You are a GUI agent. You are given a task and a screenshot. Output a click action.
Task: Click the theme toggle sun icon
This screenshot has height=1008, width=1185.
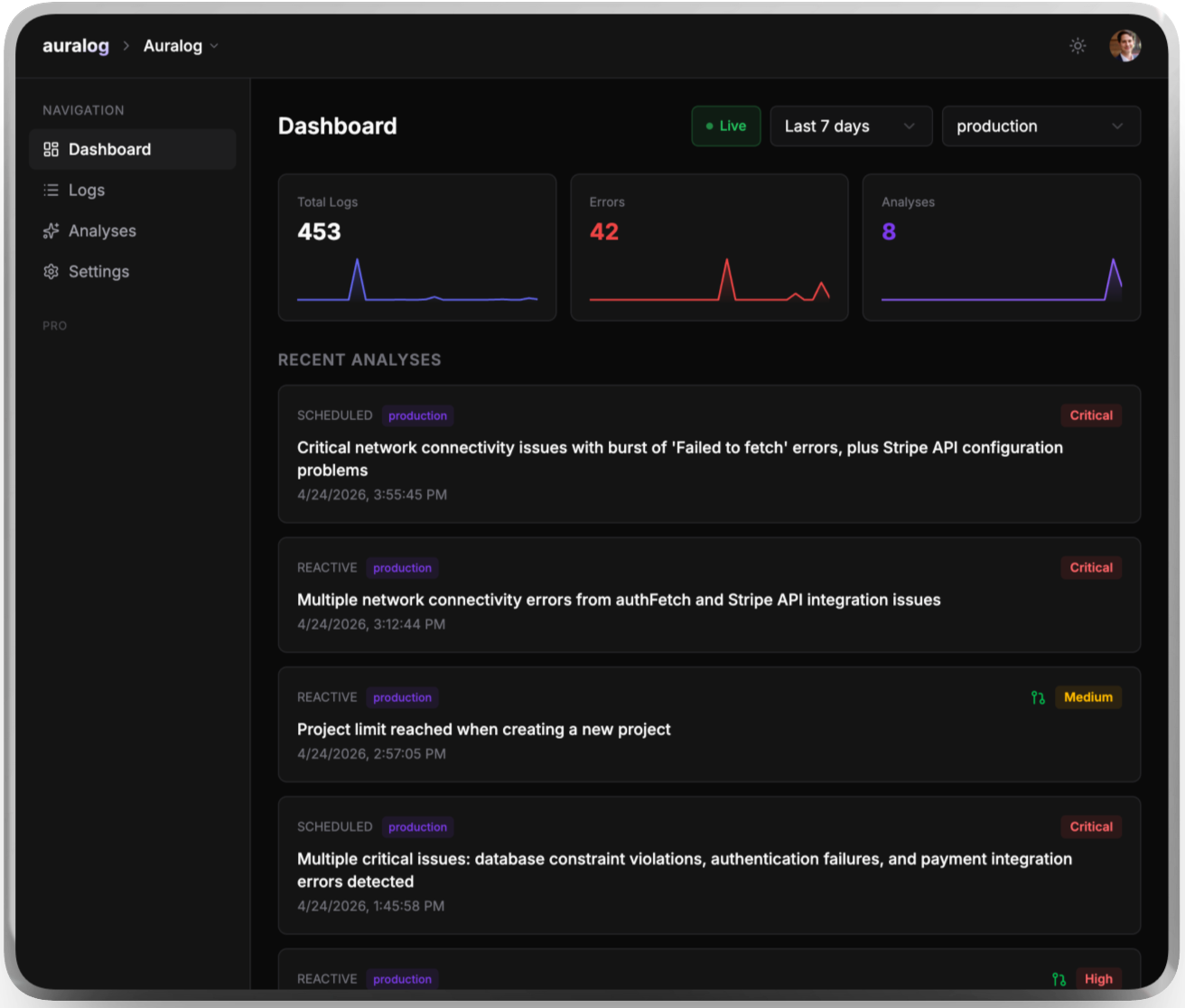1078,45
